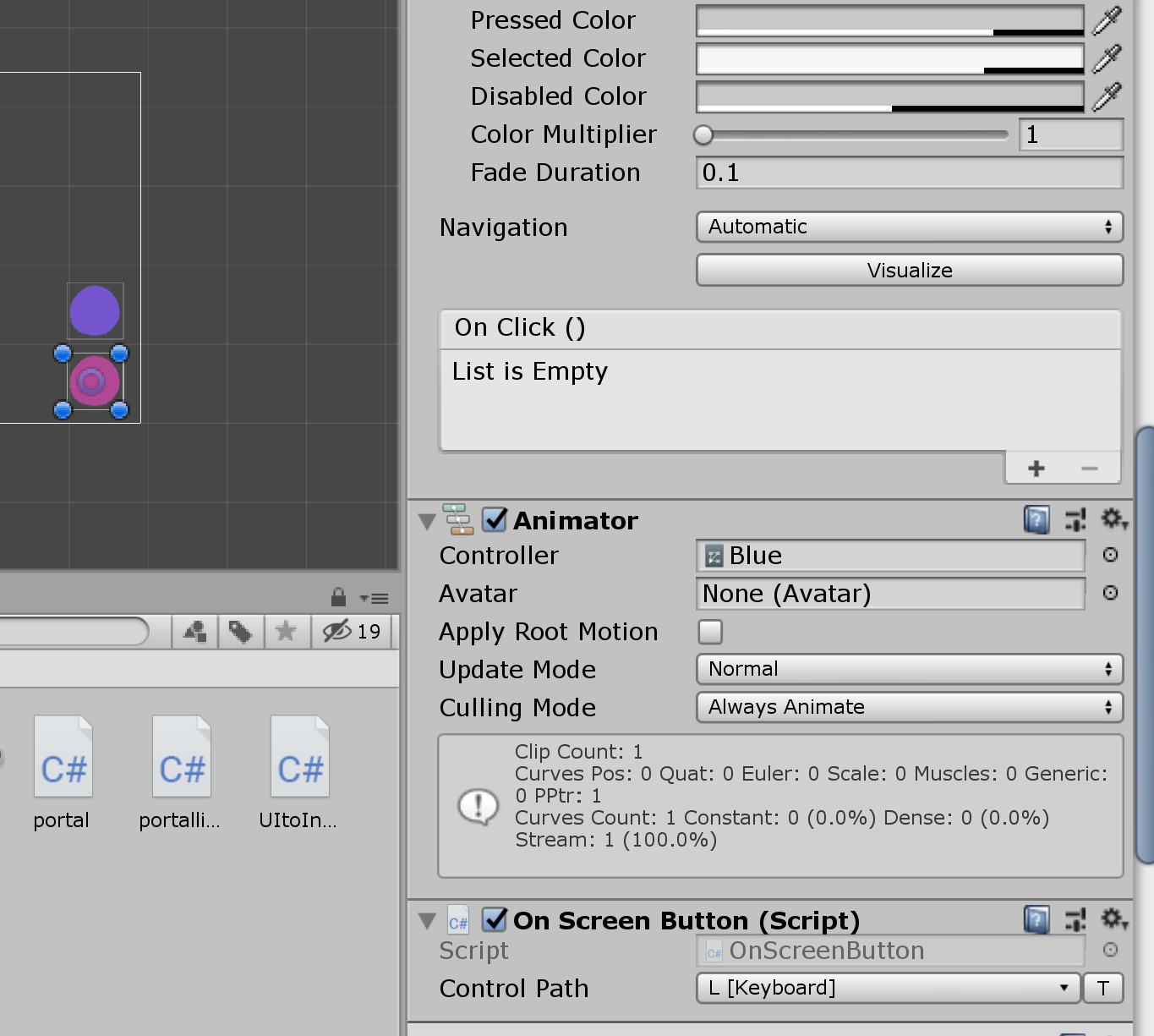Viewport: 1154px width, 1036px height.
Task: Collapse the Animator component
Action: tap(428, 520)
